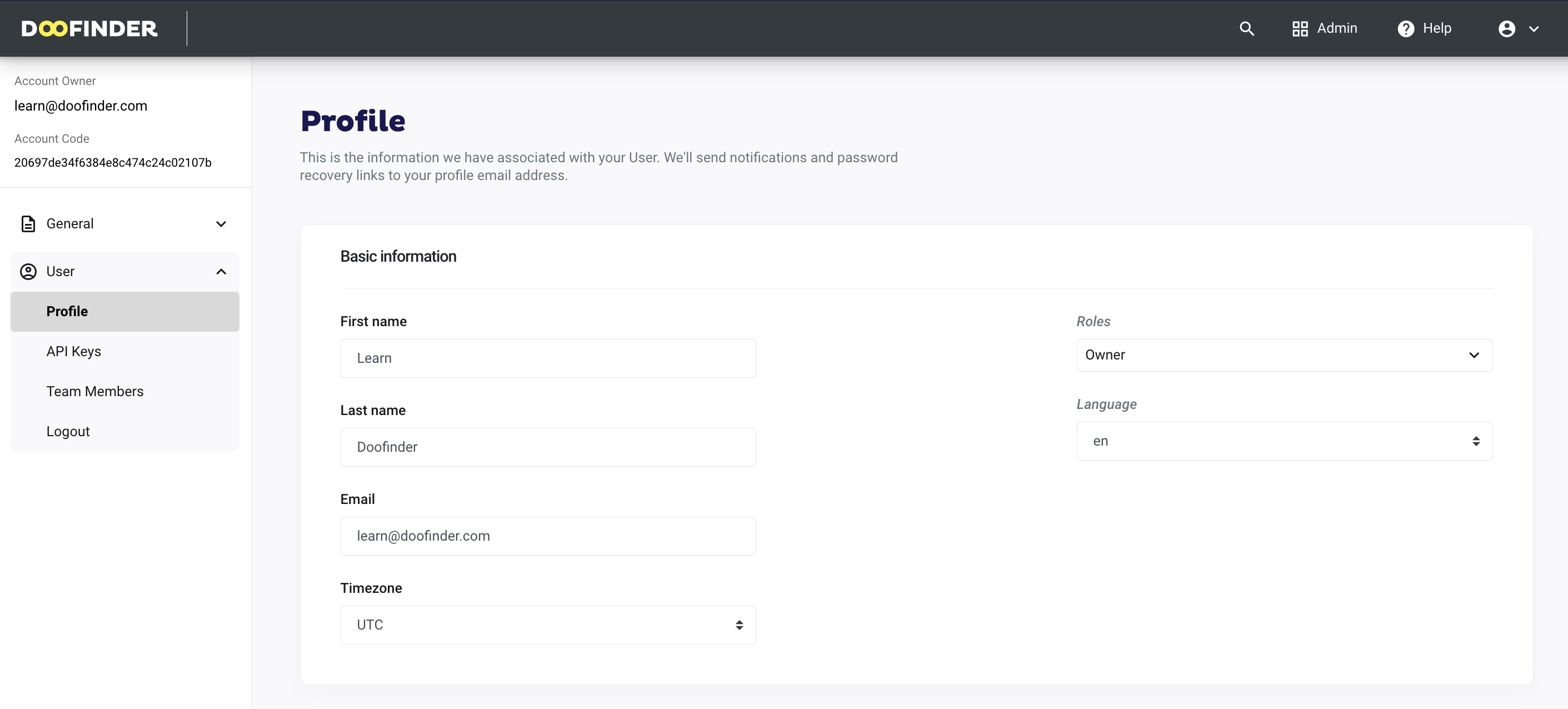The image size is (1568, 709).
Task: Click the account code text
Action: 113,162
